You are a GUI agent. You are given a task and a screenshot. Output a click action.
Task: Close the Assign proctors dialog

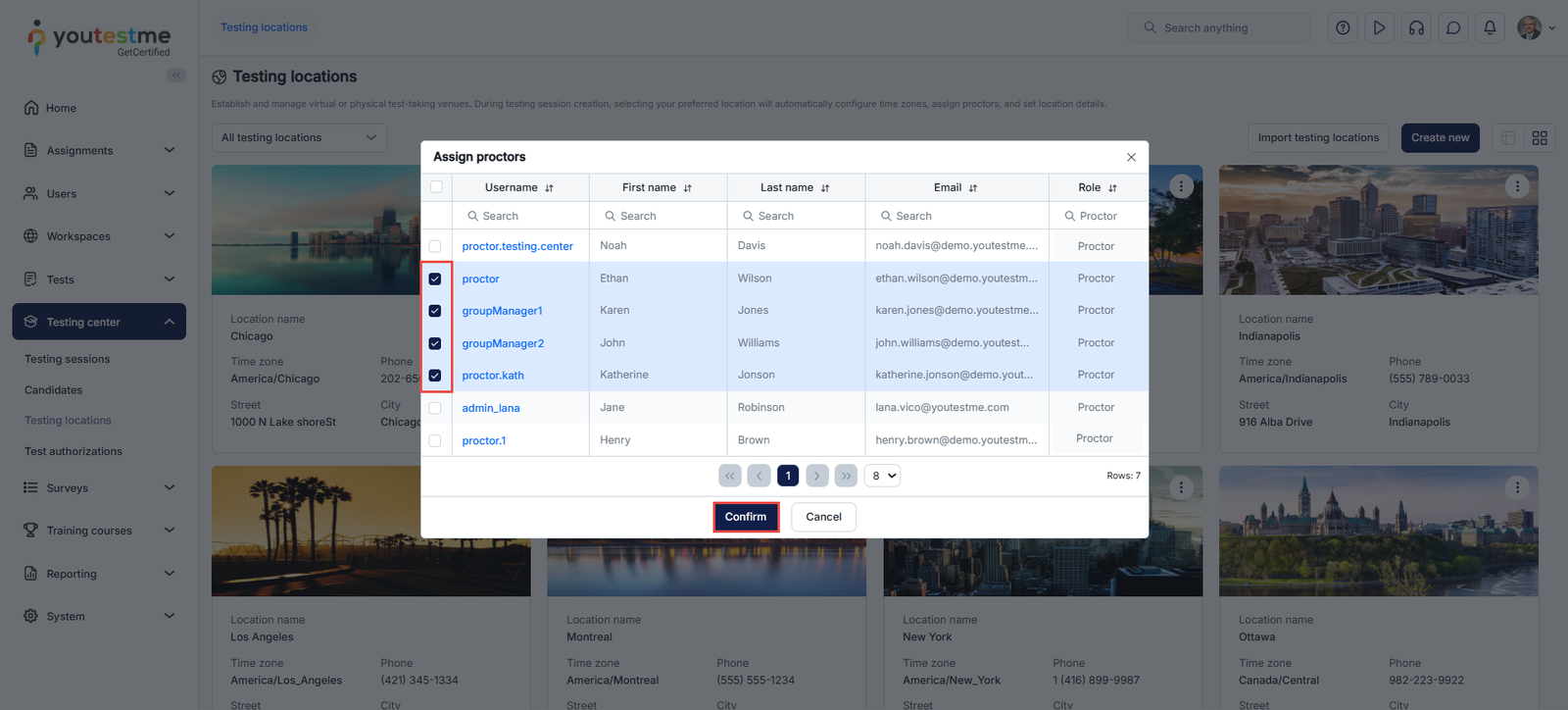[x=1131, y=157]
